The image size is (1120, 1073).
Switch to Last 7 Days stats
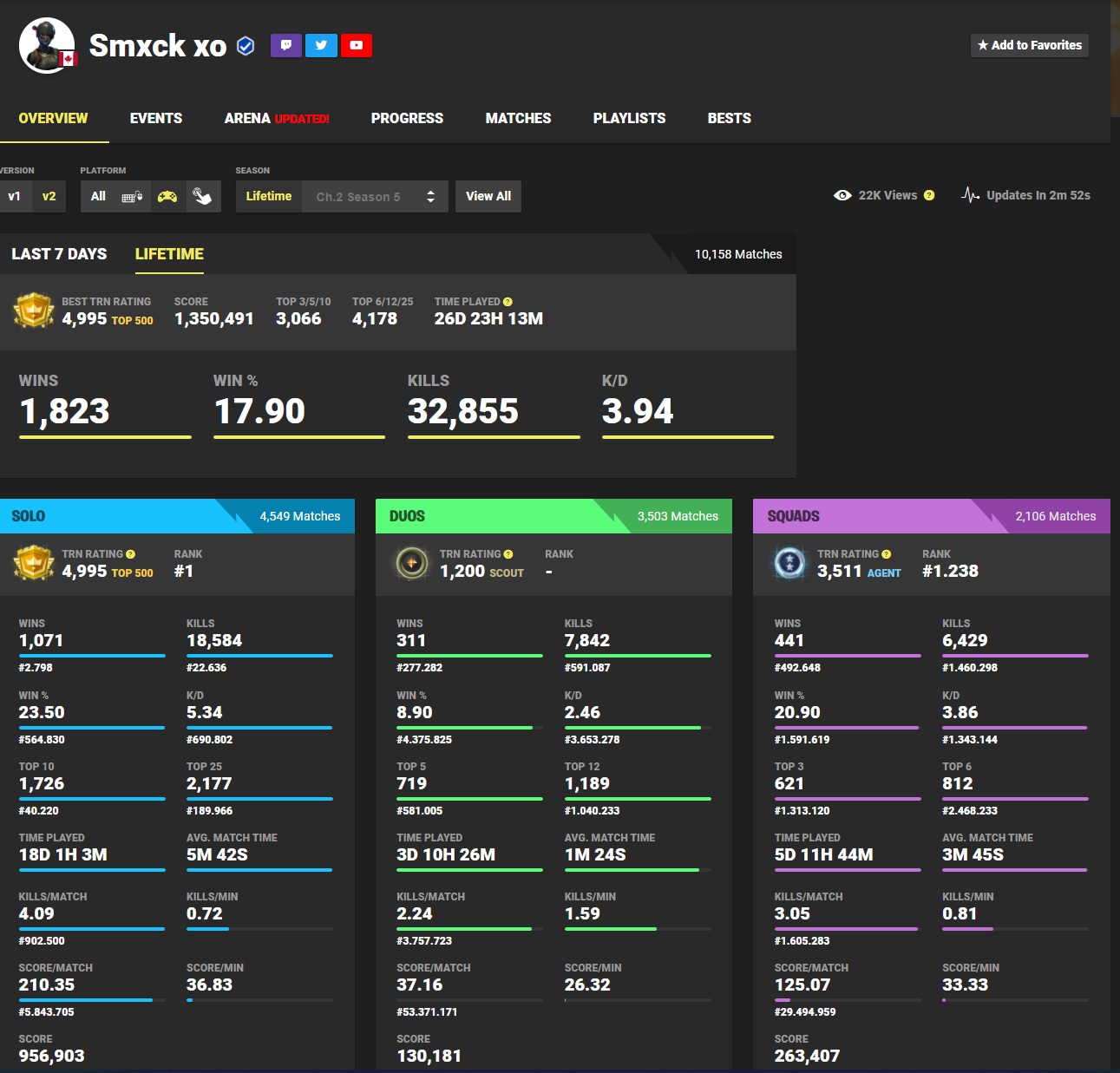(59, 254)
